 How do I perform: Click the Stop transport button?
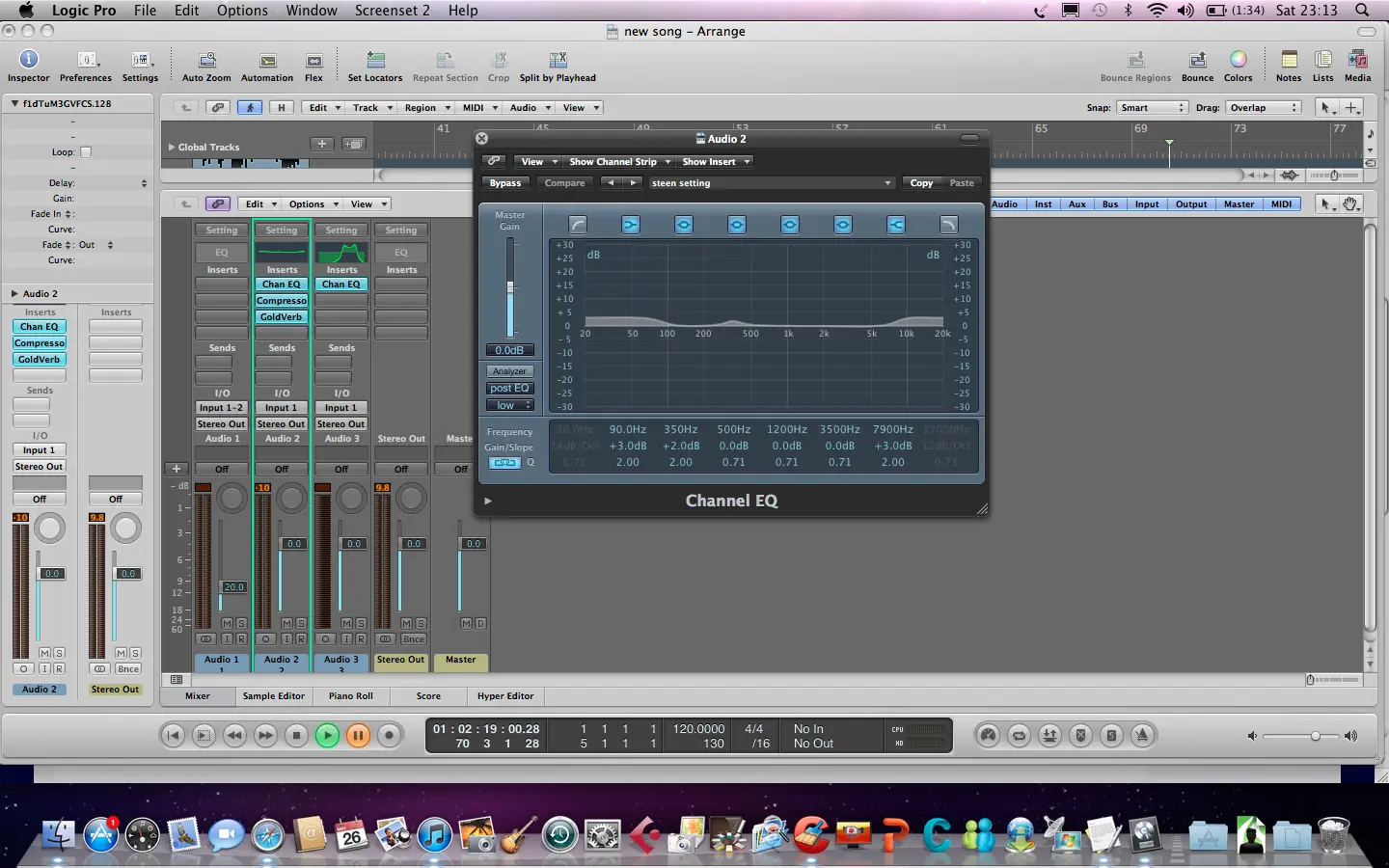click(296, 736)
